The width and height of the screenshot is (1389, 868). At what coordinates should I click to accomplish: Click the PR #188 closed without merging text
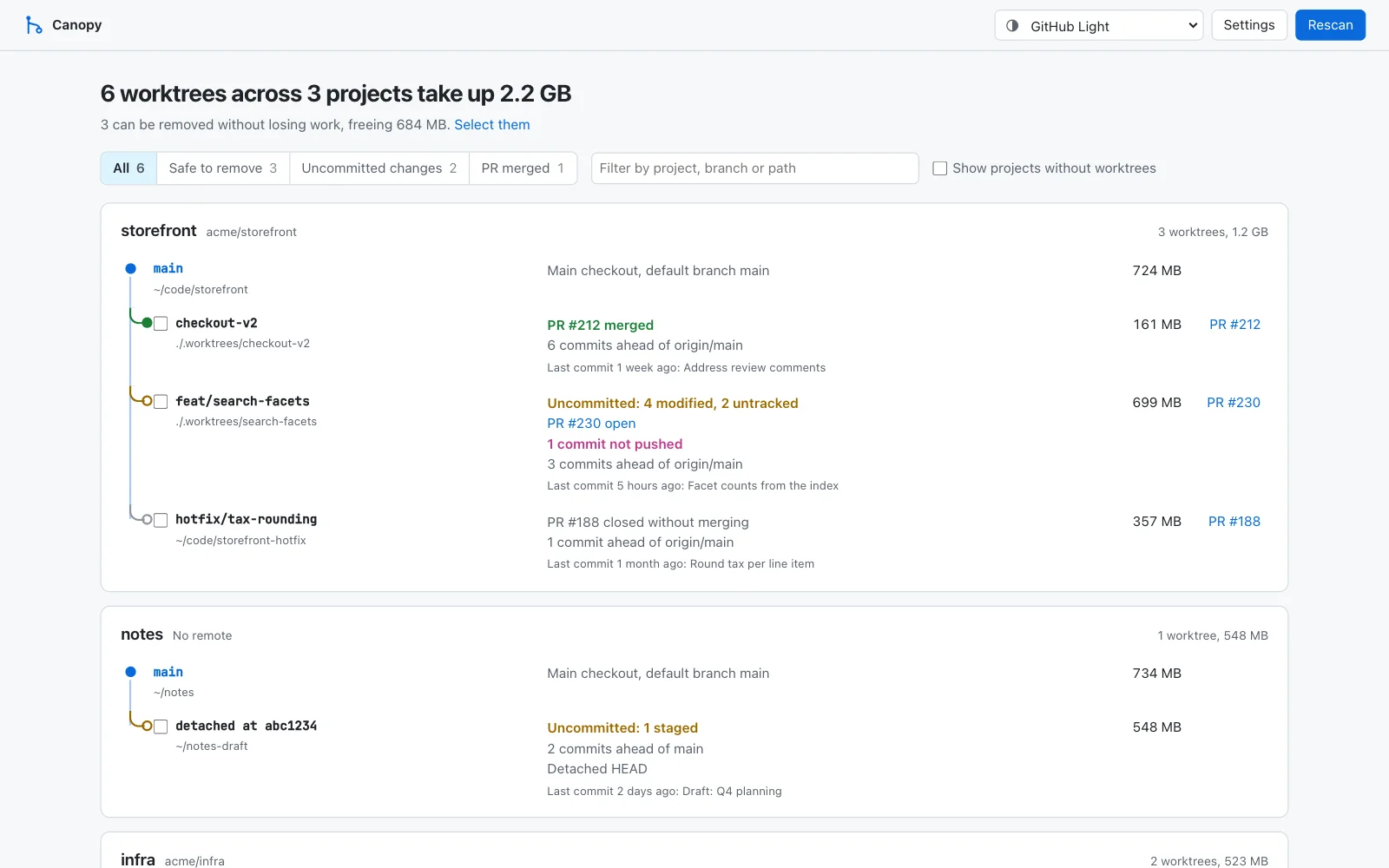[648, 523]
